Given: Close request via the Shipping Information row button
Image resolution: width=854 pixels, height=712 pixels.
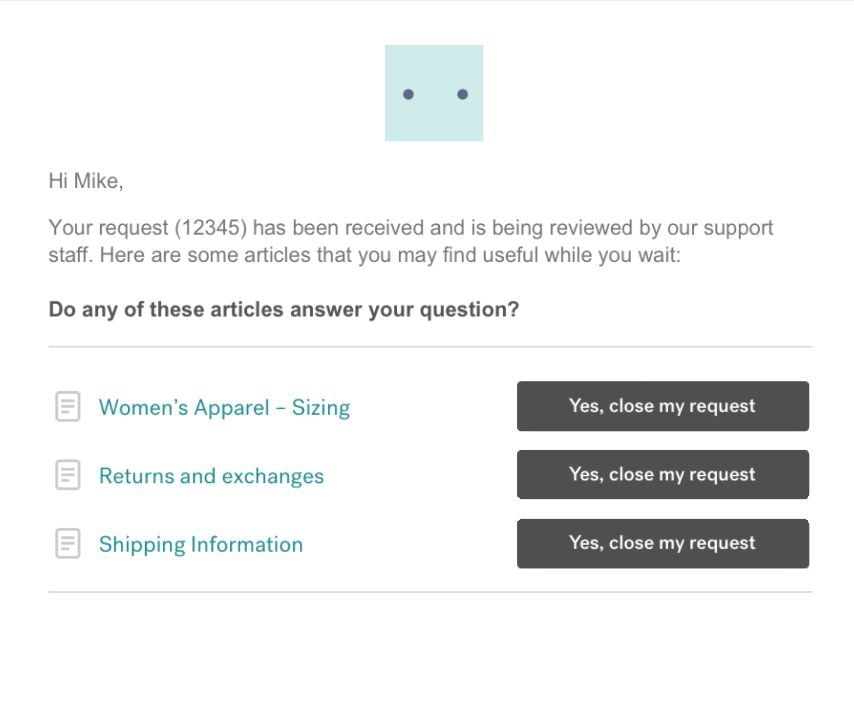Looking at the screenshot, I should pyautogui.click(x=663, y=544).
